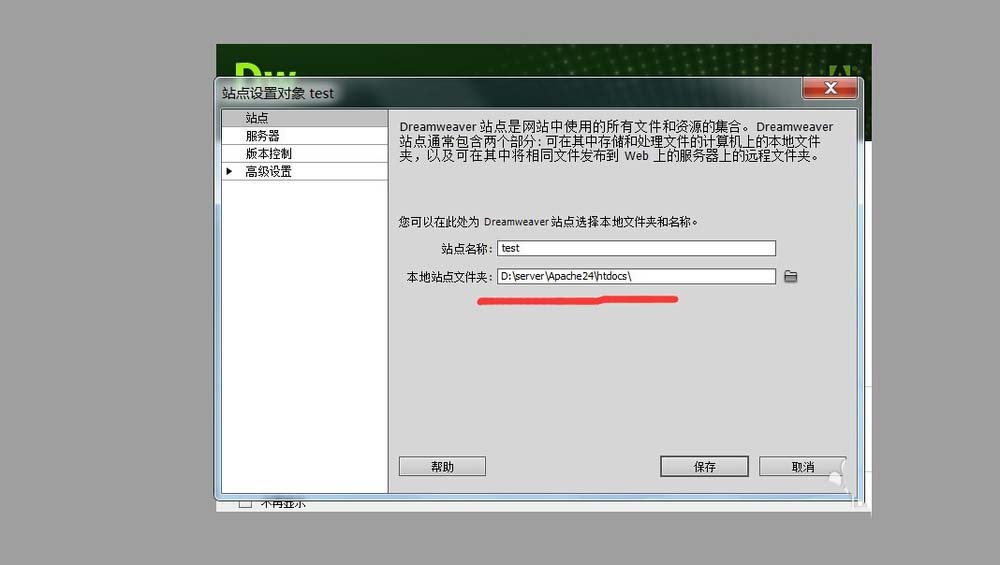Screen dimensions: 1000x565
Task: Toggle the 不再显示 checkbox behind dialog
Action: click(245, 504)
